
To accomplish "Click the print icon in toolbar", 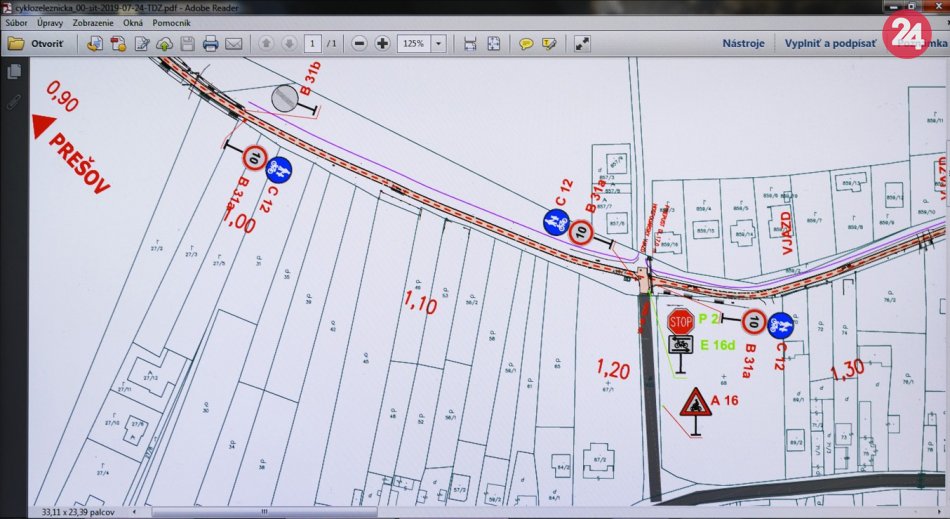I will coord(210,44).
